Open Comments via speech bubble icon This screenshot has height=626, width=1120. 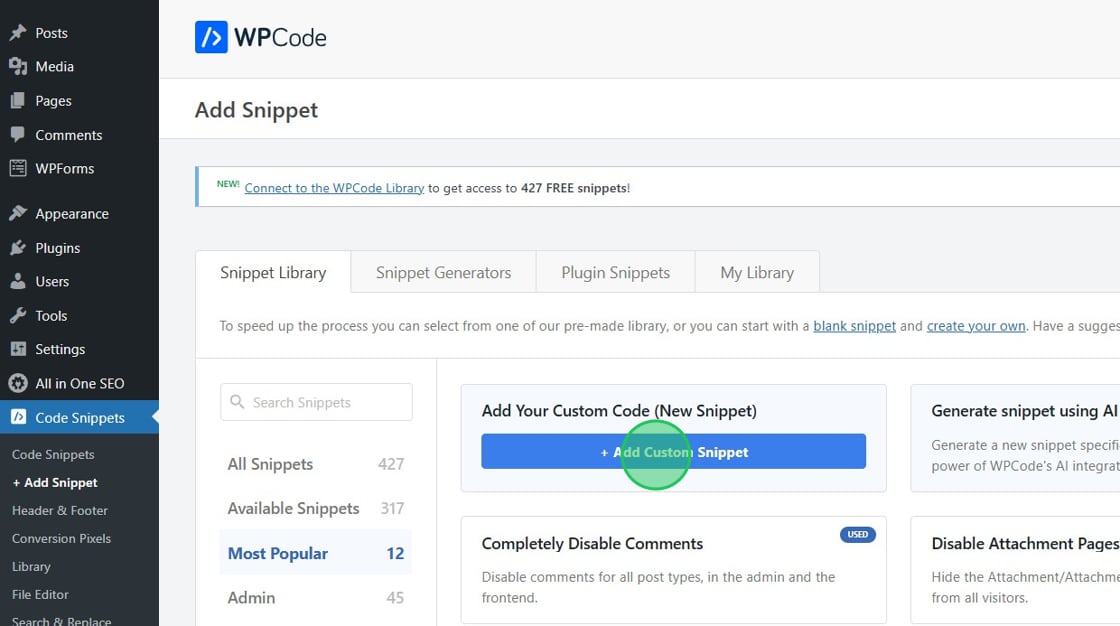pos(18,135)
